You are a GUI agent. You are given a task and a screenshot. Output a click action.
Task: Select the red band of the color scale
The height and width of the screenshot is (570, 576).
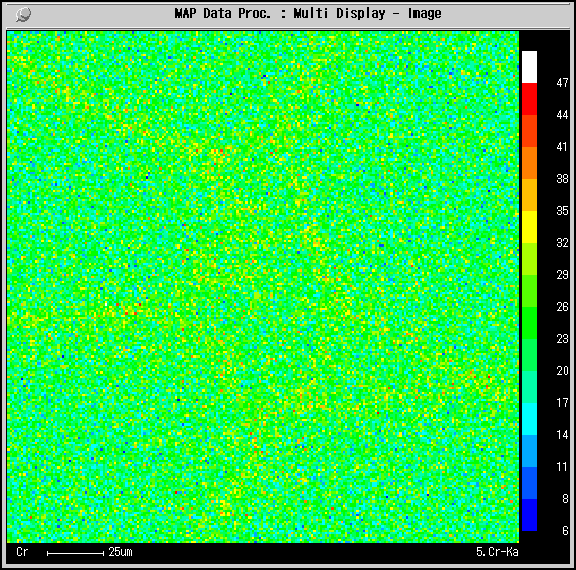(x=529, y=99)
